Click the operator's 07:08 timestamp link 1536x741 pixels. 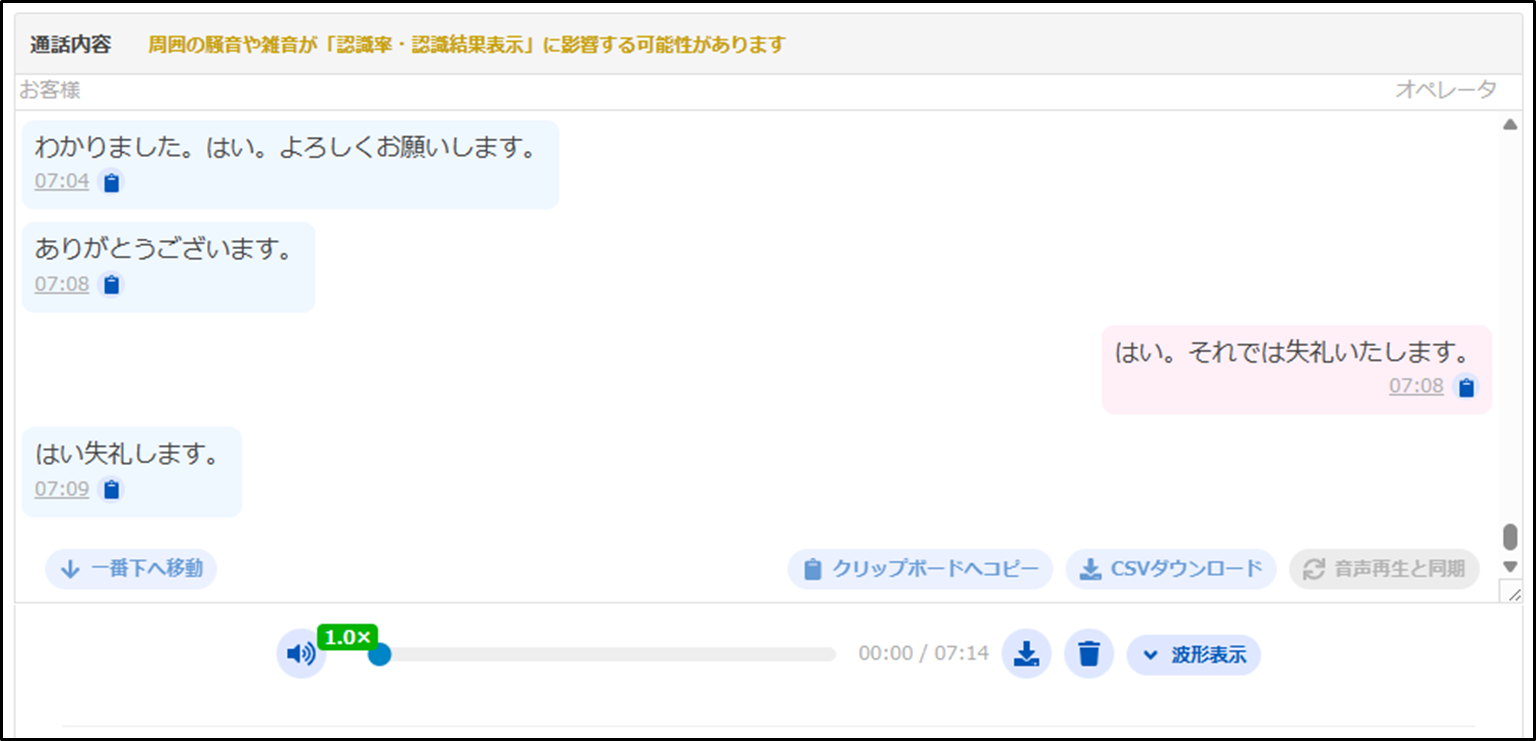pos(1415,386)
